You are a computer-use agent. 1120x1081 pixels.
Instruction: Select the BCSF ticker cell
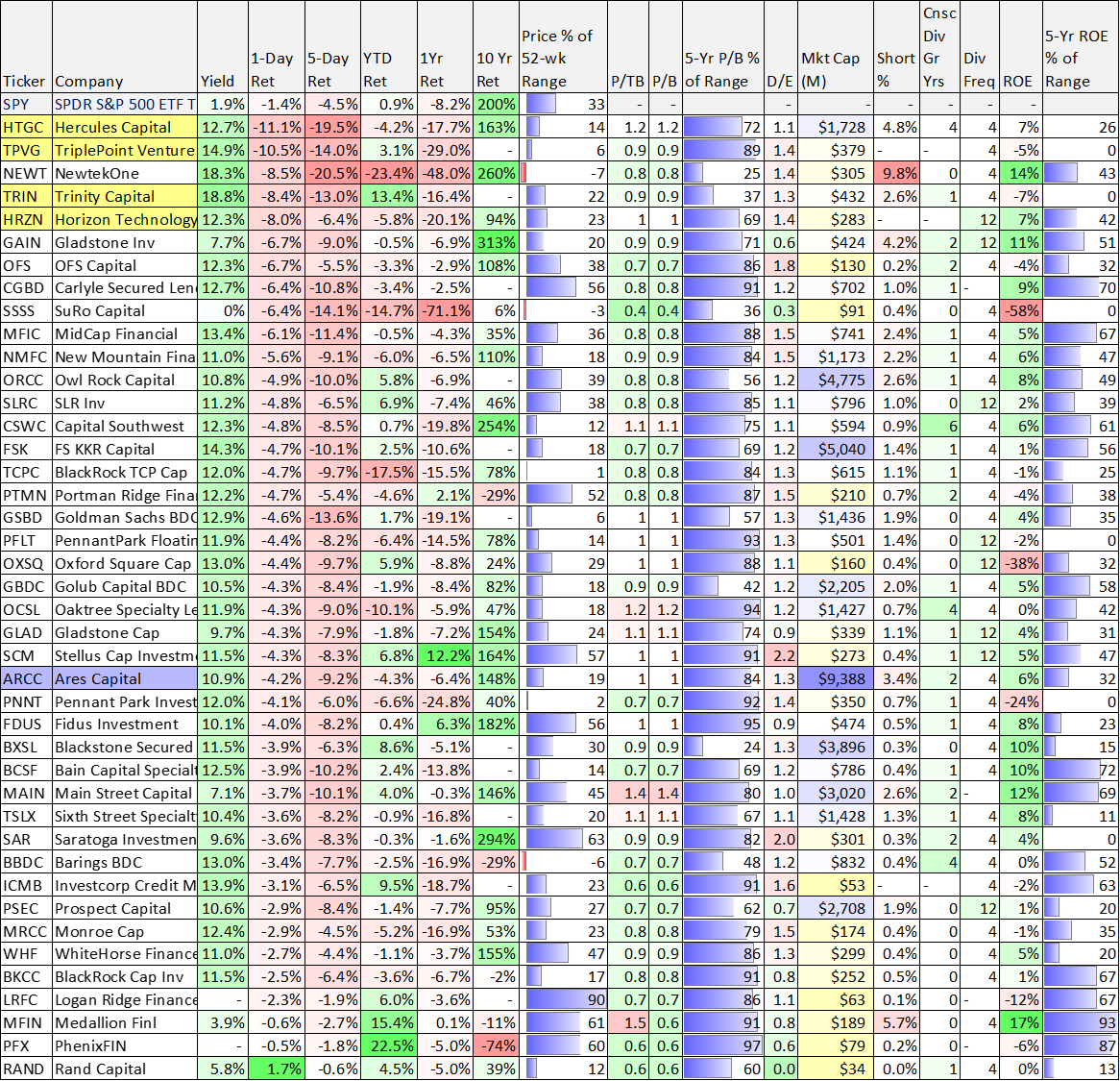[26, 771]
